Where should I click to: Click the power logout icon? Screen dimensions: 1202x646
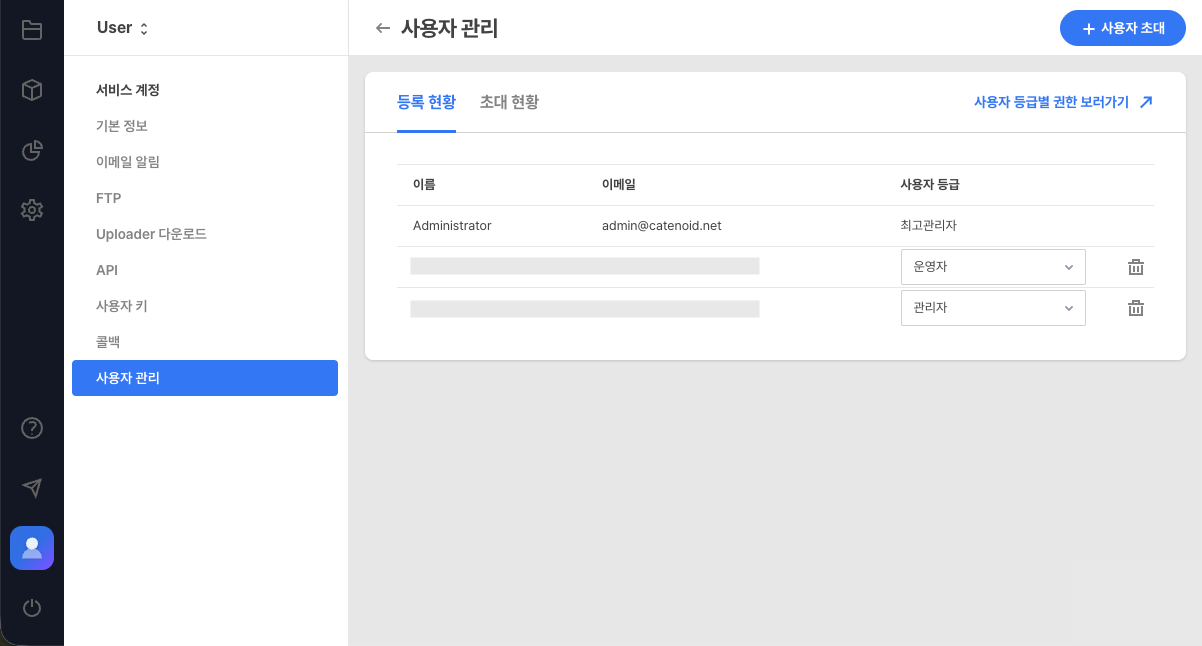32,608
